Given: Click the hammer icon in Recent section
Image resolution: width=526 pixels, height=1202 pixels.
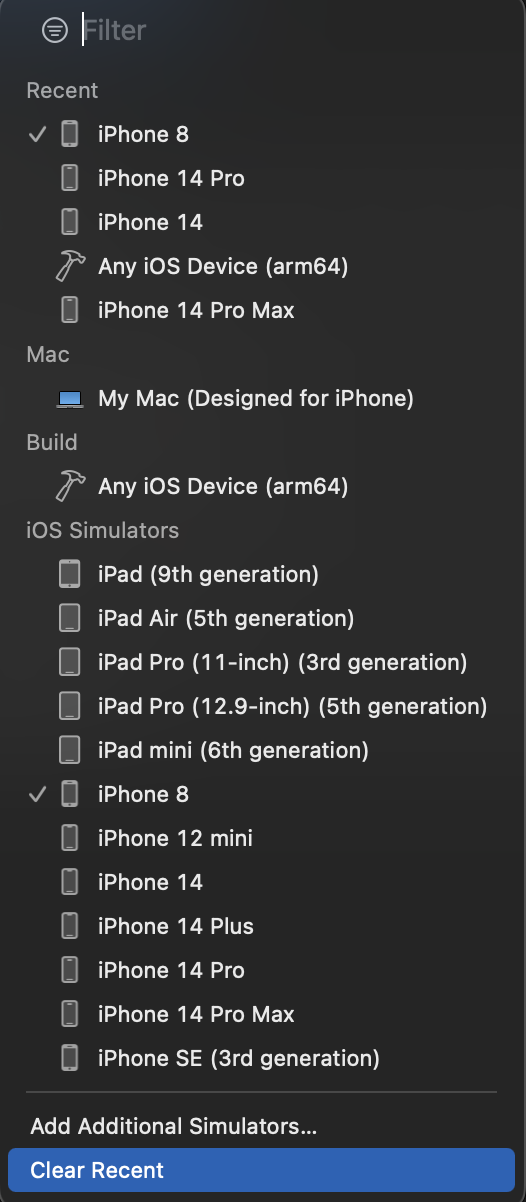Looking at the screenshot, I should (70, 266).
